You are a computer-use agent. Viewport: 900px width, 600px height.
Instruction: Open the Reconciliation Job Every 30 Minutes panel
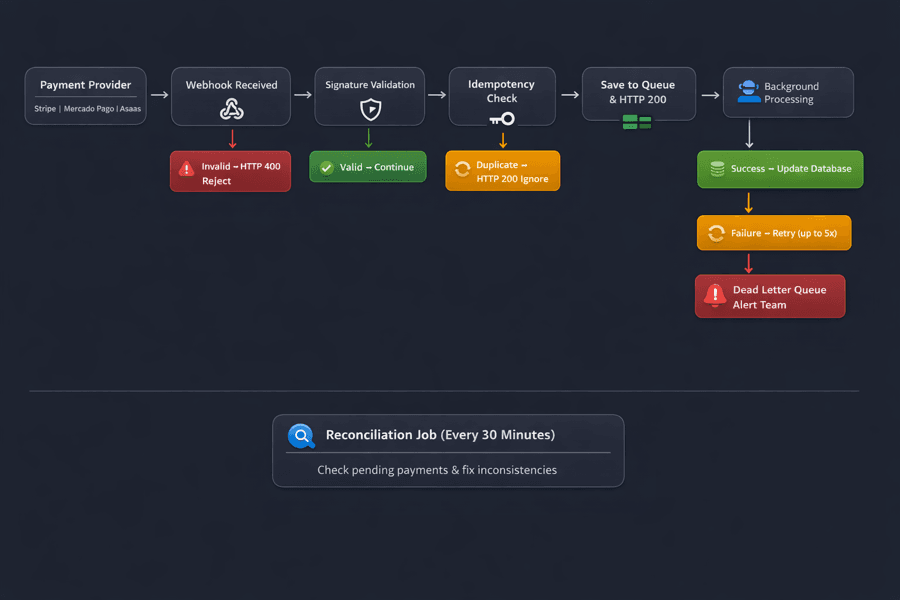tap(448, 450)
